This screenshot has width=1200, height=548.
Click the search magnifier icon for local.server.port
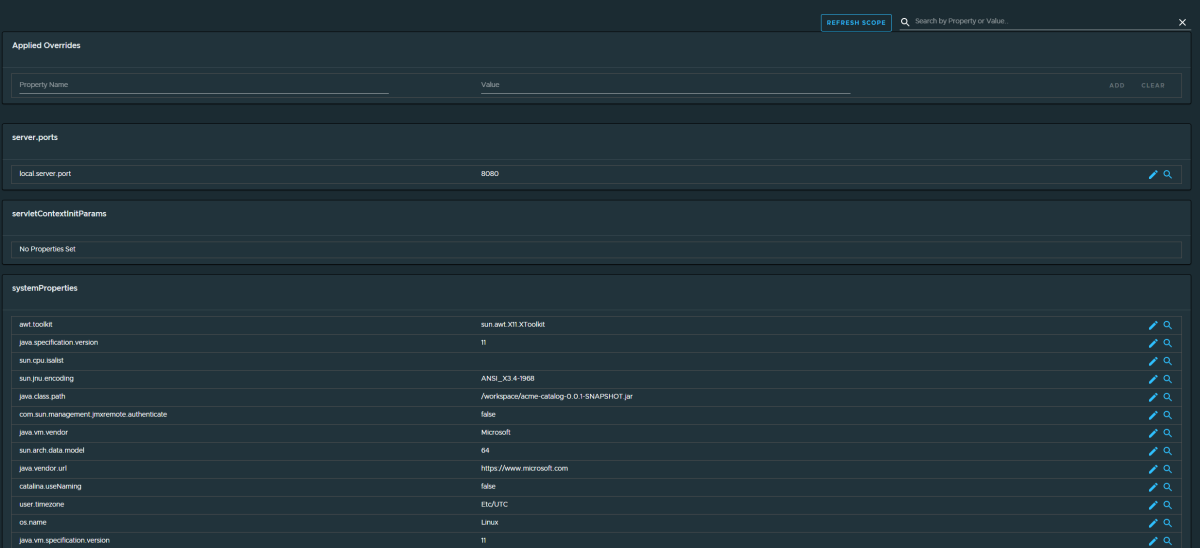(x=1167, y=174)
